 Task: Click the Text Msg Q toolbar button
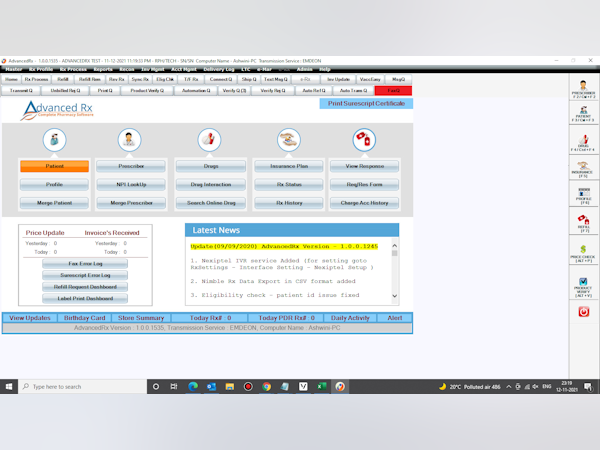276,79
